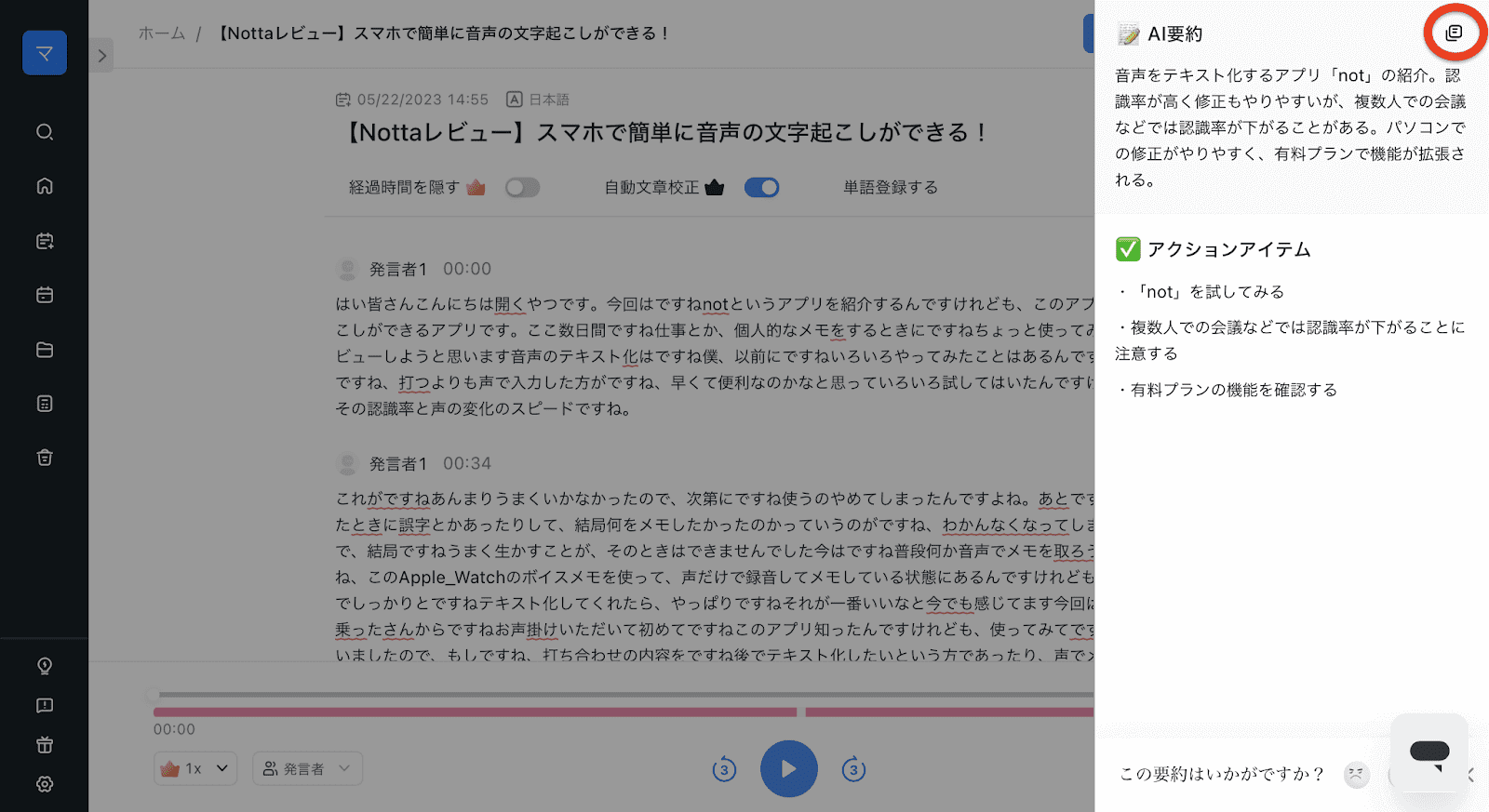Click the 00:34 timestamp

coord(467,463)
